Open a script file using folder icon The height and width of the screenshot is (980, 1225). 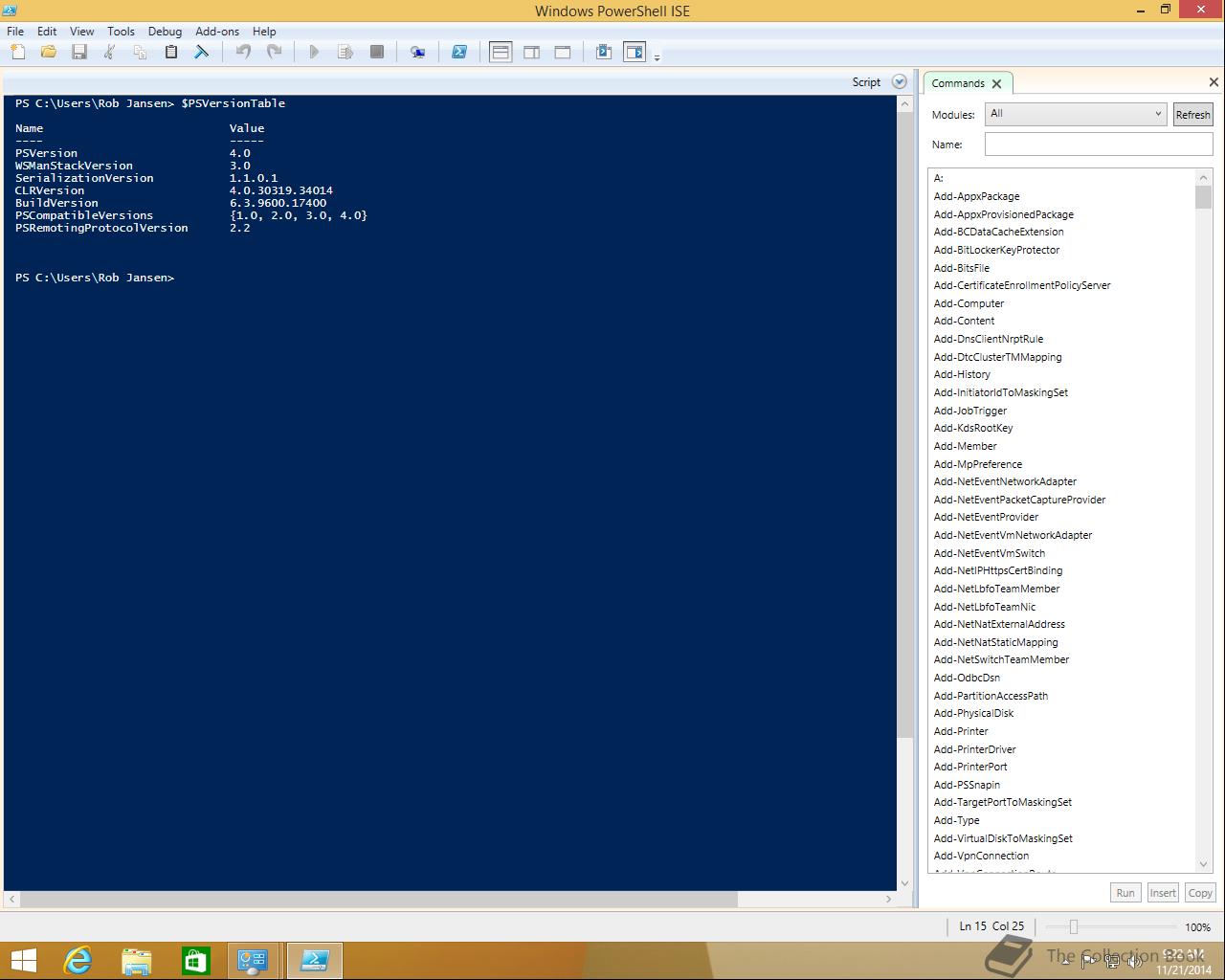(x=48, y=53)
